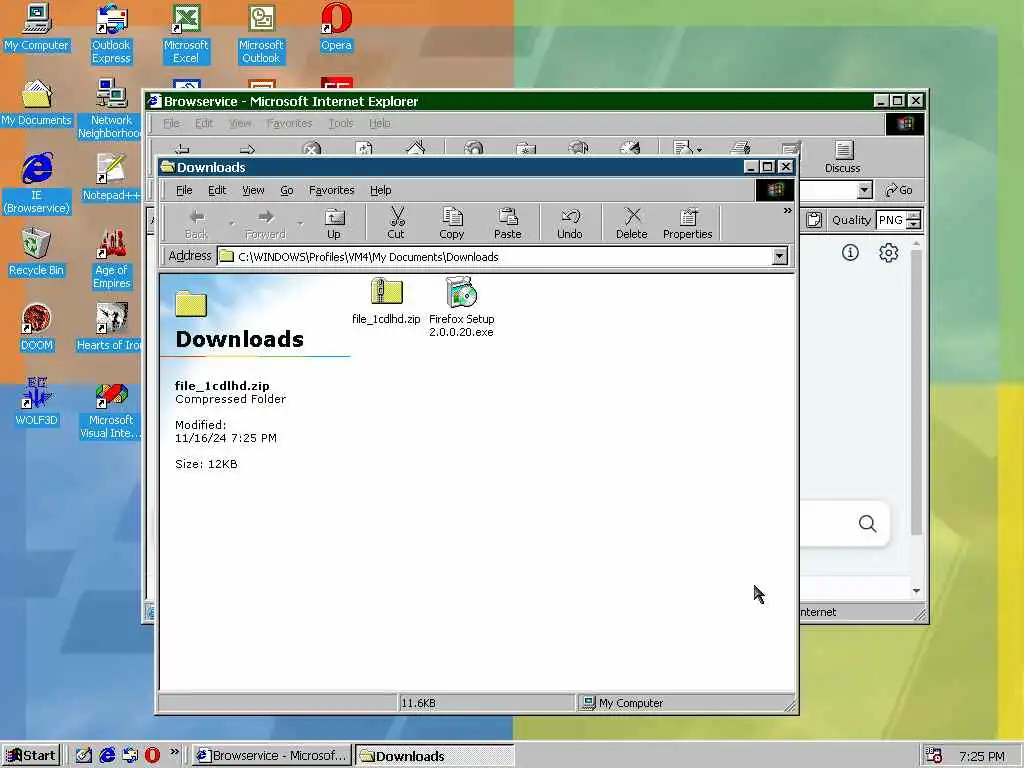Click the Go button in Internet Explorer
This screenshot has width=1024, height=768.
tap(899, 190)
